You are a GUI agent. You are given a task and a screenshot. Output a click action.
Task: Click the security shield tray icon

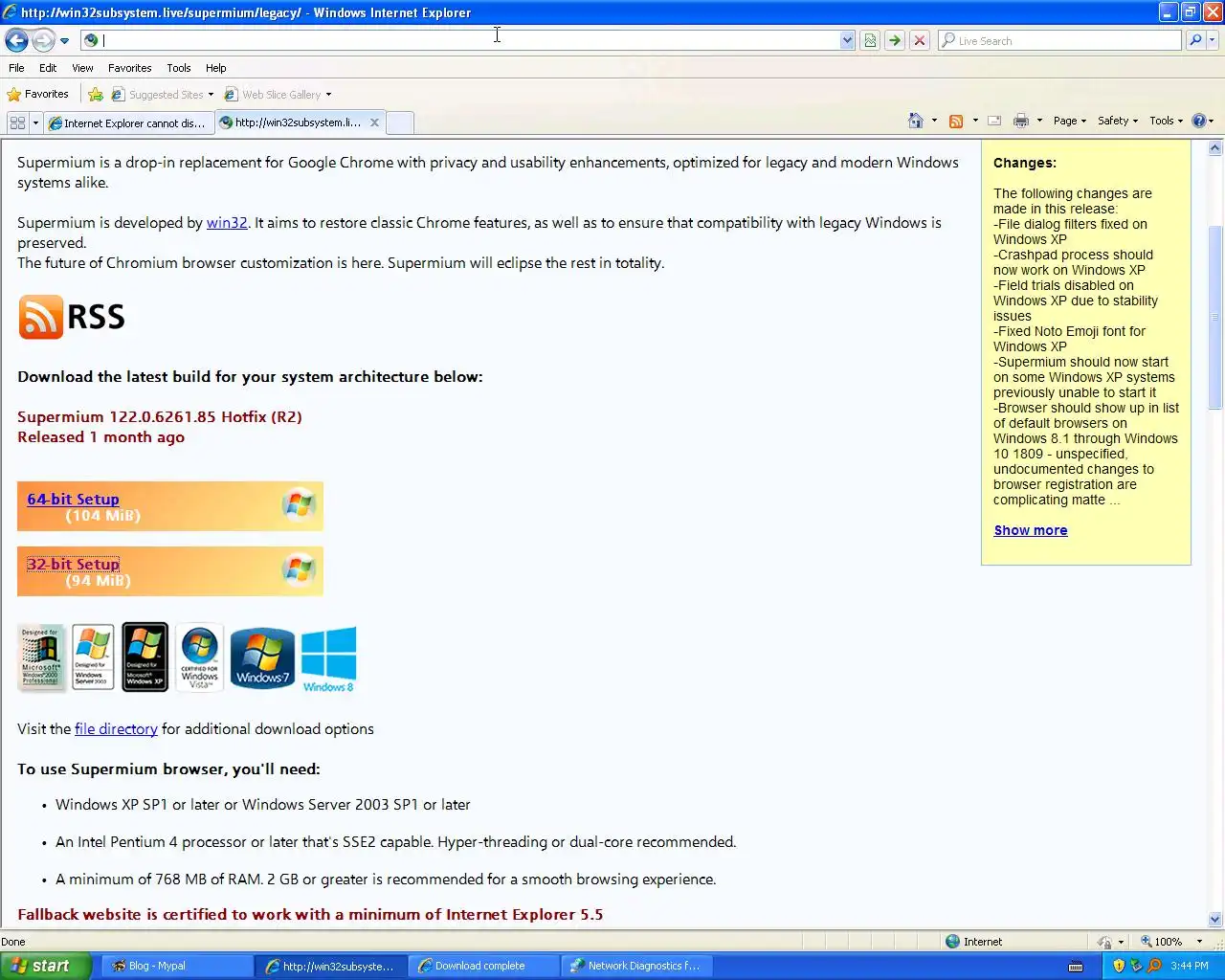tap(1119, 966)
